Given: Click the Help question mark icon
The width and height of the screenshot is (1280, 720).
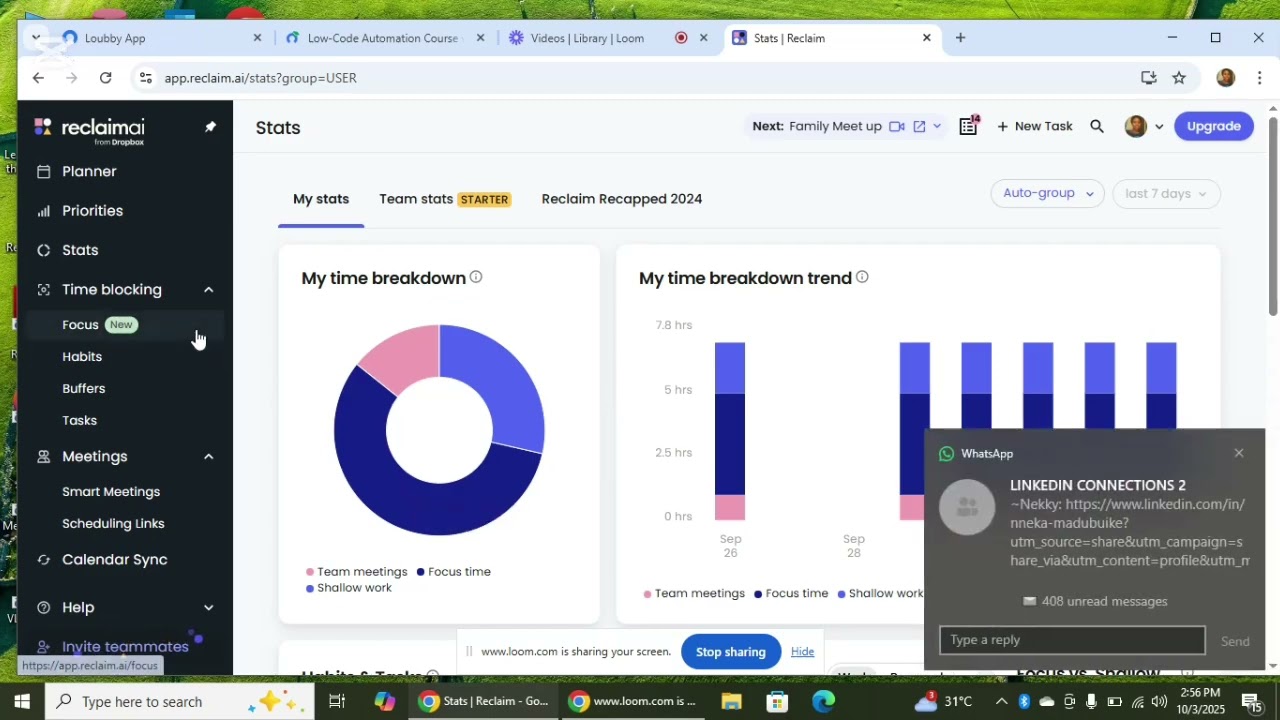Looking at the screenshot, I should 43,608.
